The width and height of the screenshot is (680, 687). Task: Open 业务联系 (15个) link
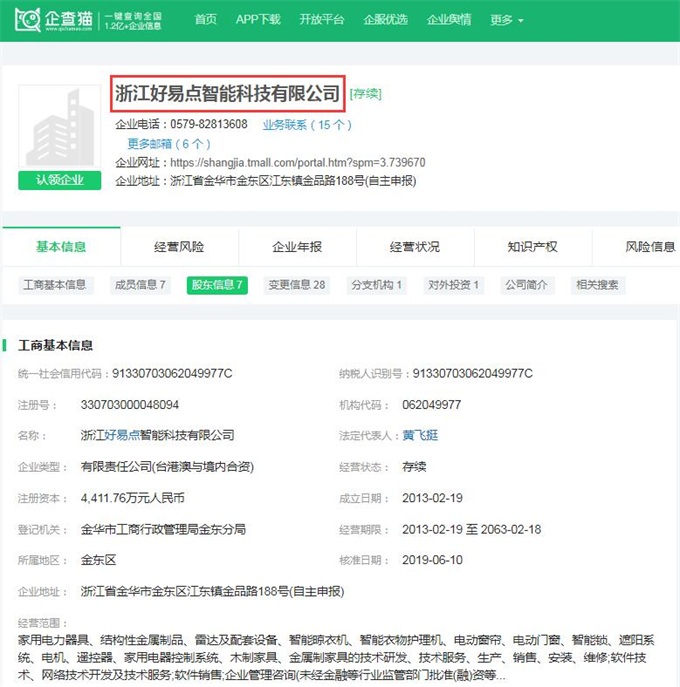(307, 125)
